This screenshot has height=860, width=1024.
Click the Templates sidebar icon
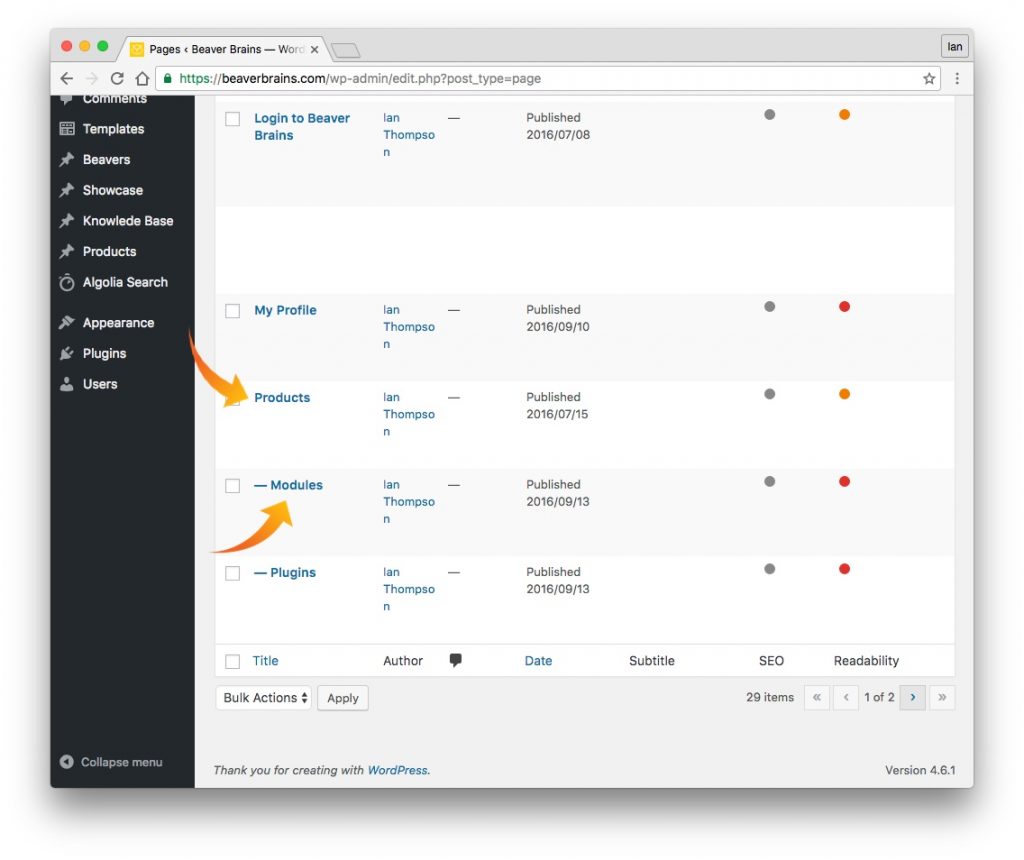pyautogui.click(x=67, y=129)
